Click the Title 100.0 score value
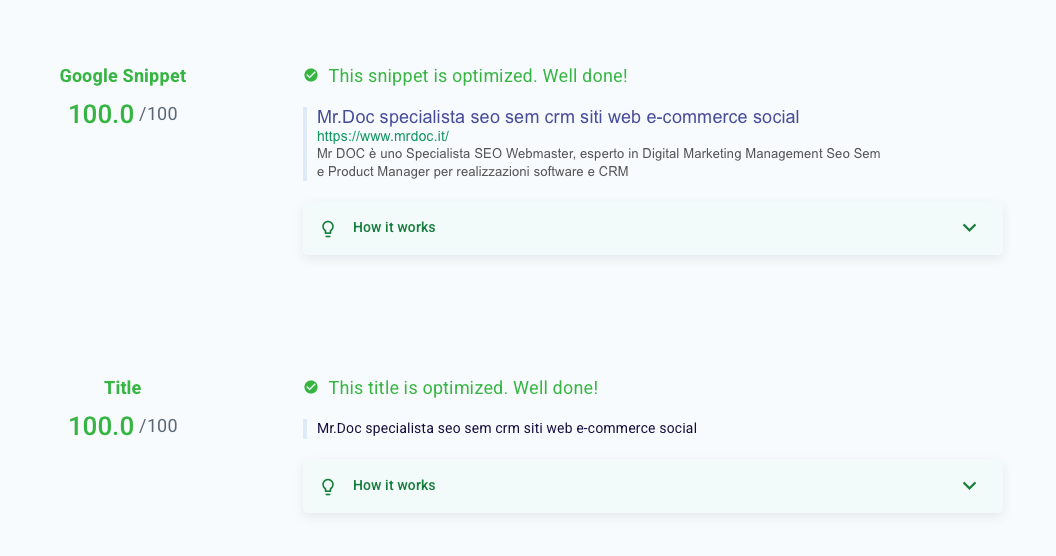Screen dimensions: 1056x556 101,425
